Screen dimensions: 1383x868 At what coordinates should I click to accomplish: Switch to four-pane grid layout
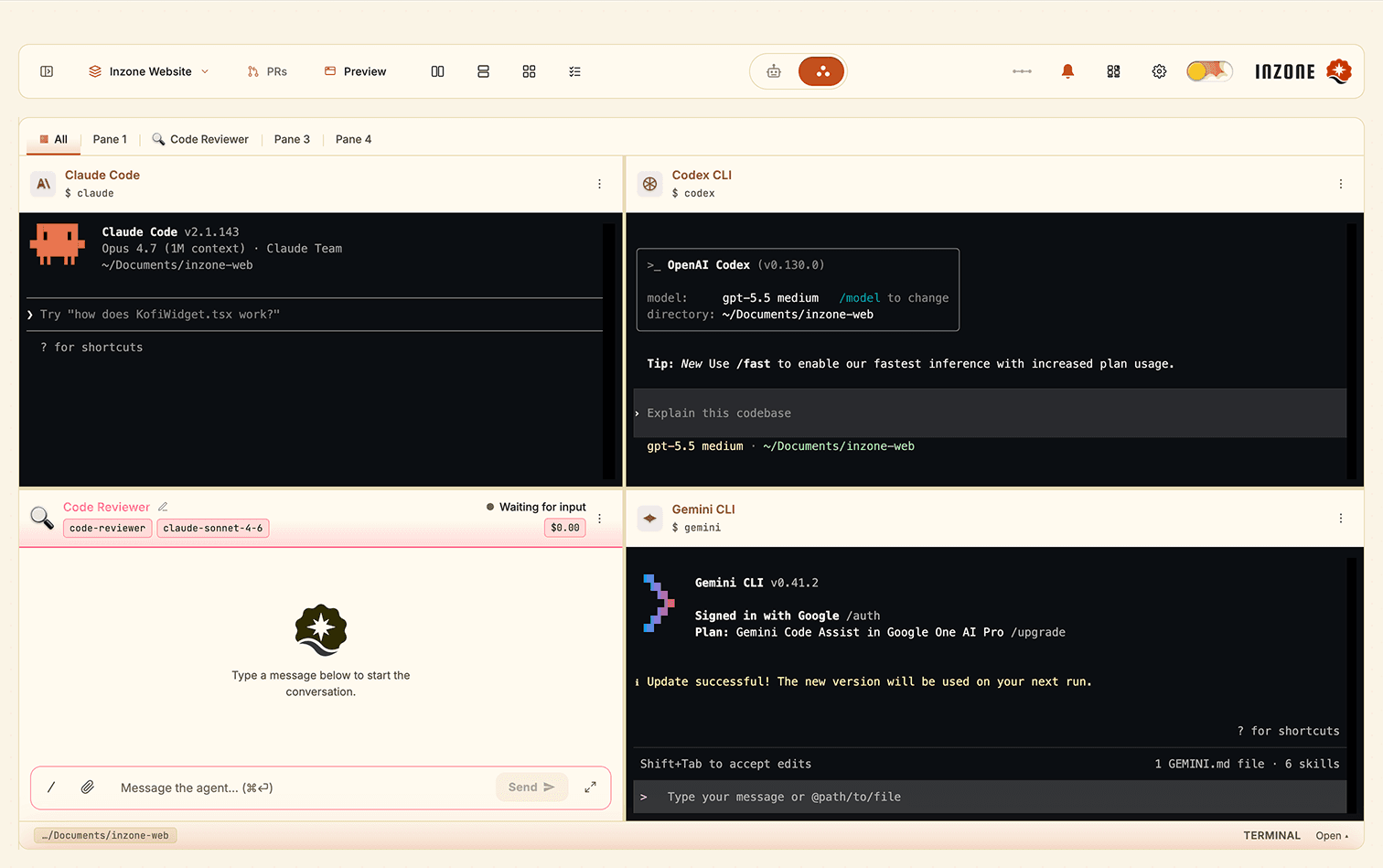point(530,71)
